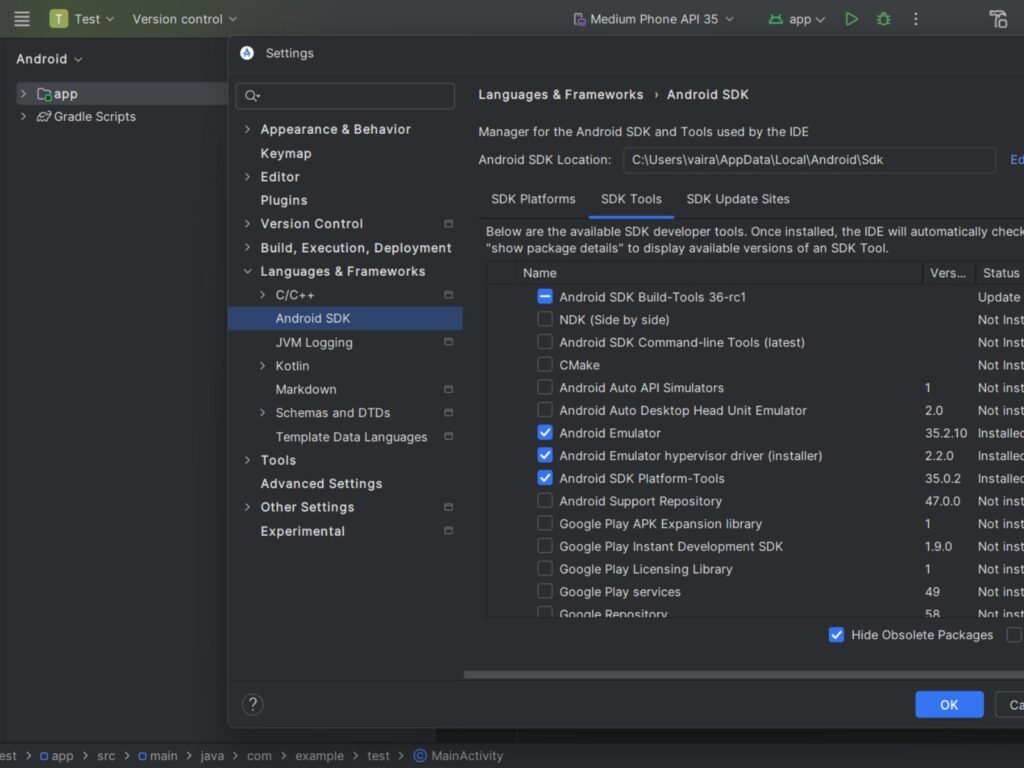Screen dimensions: 1024x768
Task: Expand the Tools settings node
Action: [247, 460]
